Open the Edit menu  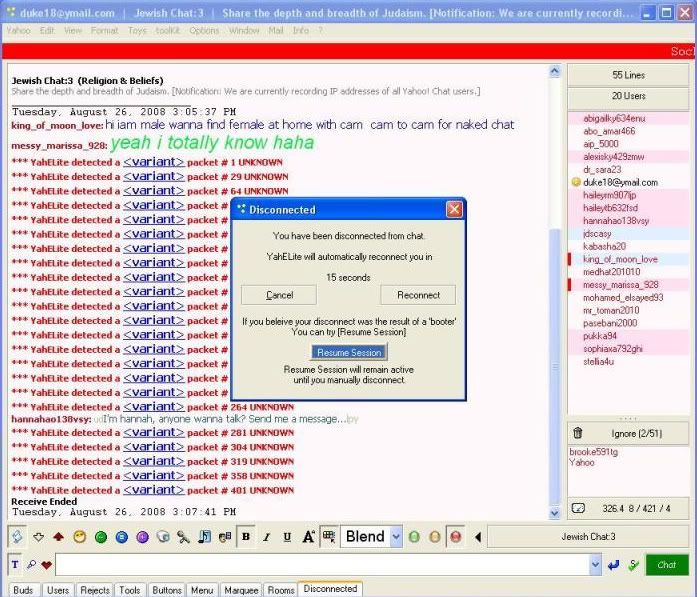tap(47, 30)
